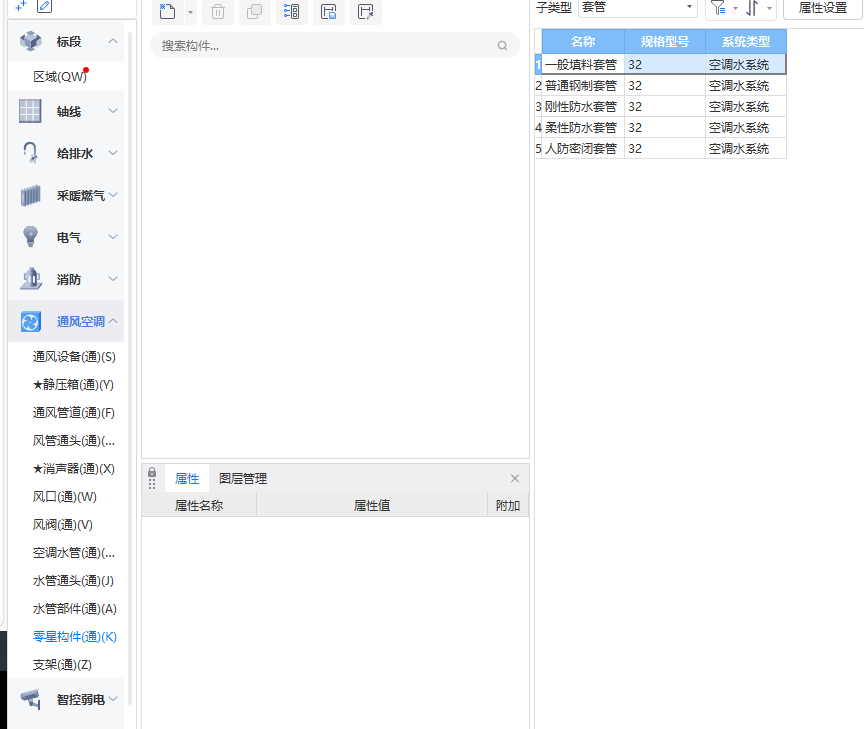The height and width of the screenshot is (729, 864).
Task: Click the sparkle plus icon at top left
Action: tap(21, 6)
